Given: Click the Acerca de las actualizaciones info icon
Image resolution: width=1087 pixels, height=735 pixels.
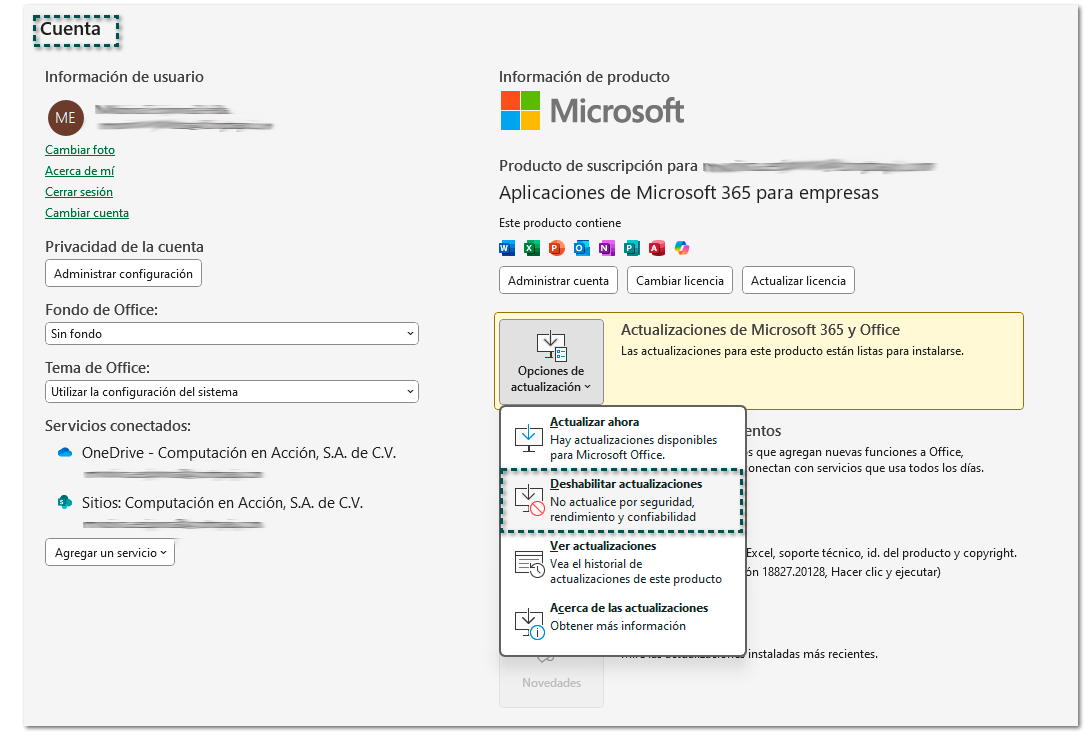Looking at the screenshot, I should (x=530, y=623).
